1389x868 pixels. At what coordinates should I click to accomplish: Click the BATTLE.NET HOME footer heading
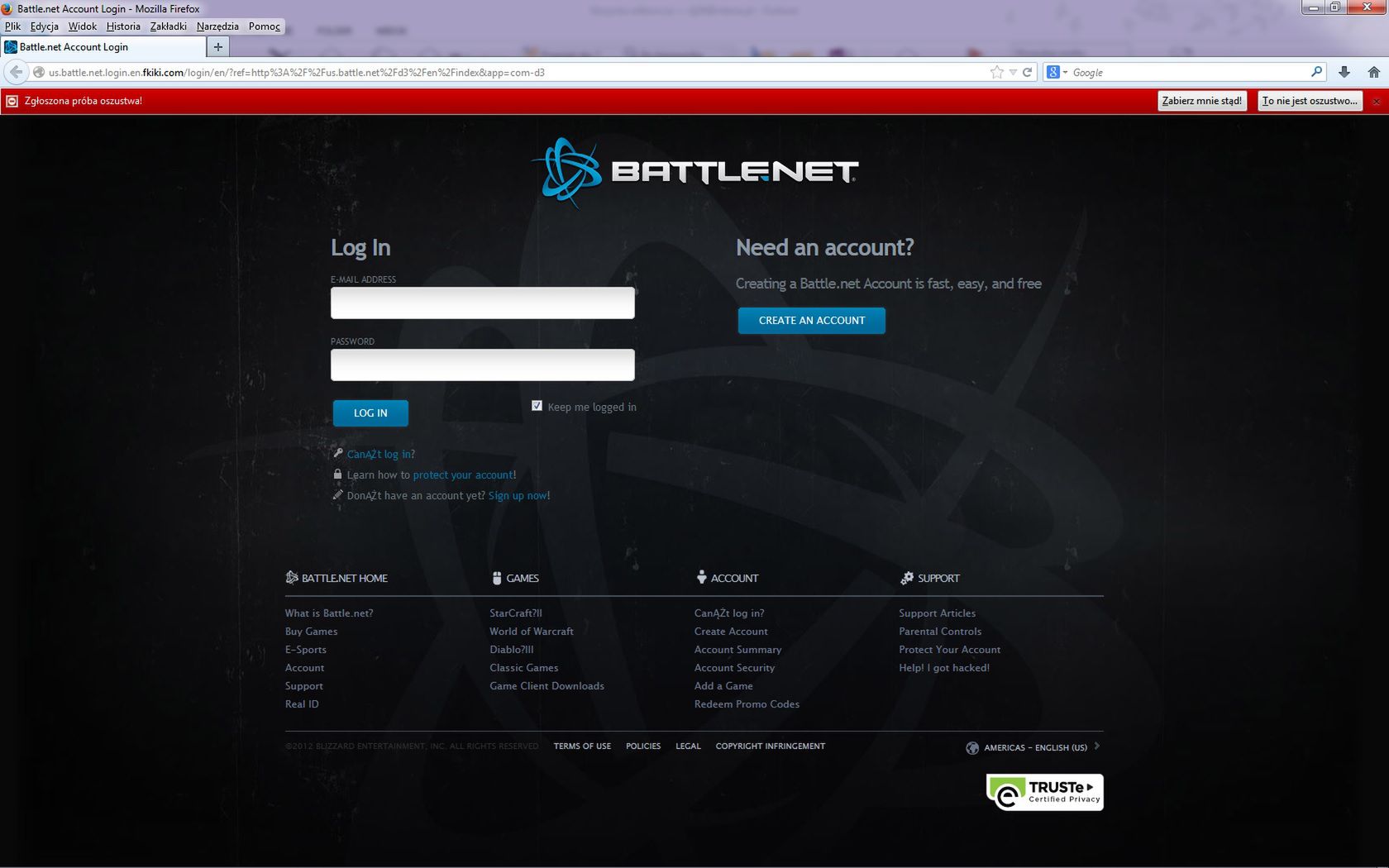(x=337, y=578)
